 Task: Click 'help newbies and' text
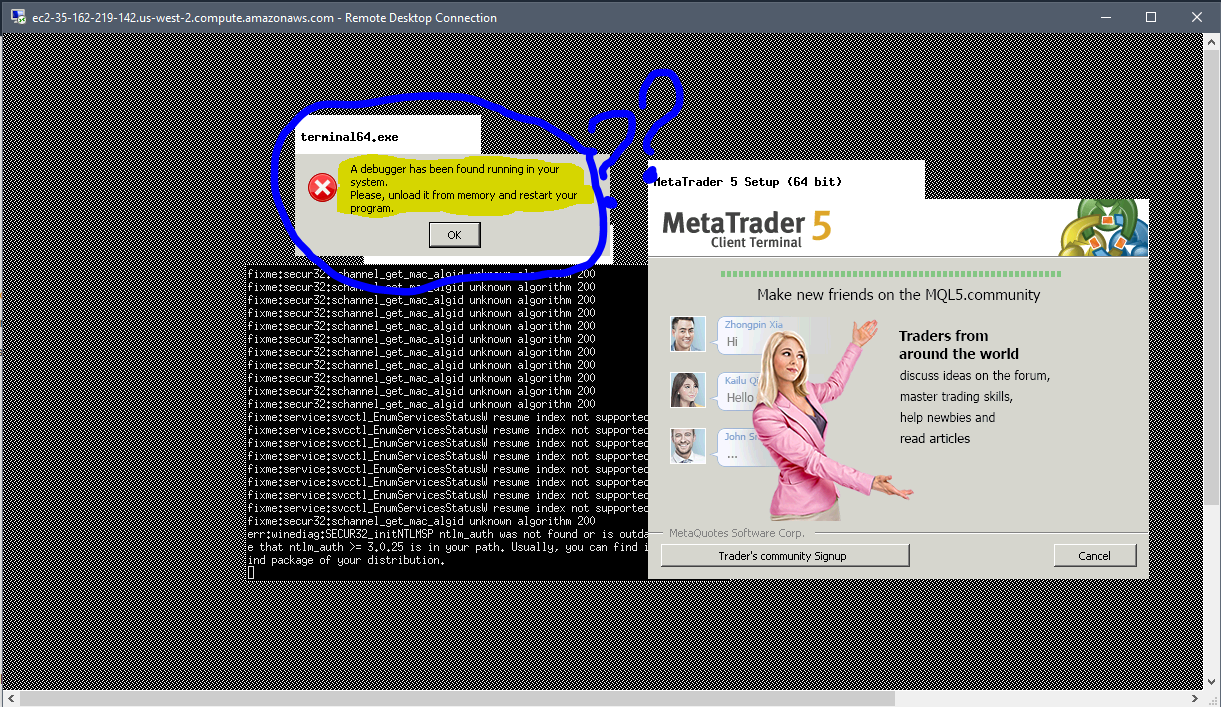(947, 418)
